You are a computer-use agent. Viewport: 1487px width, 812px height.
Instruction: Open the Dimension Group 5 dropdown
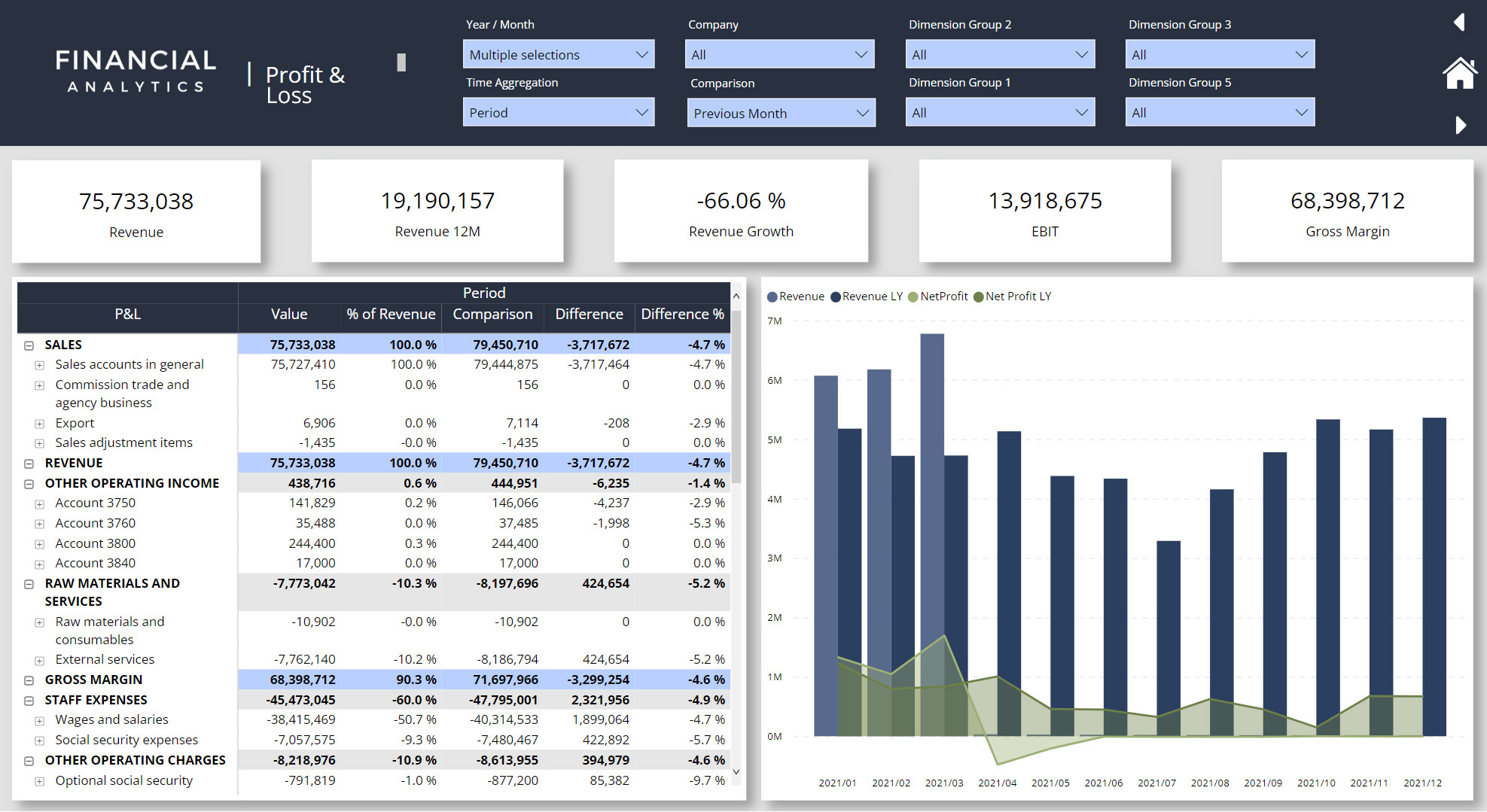[x=1219, y=113]
